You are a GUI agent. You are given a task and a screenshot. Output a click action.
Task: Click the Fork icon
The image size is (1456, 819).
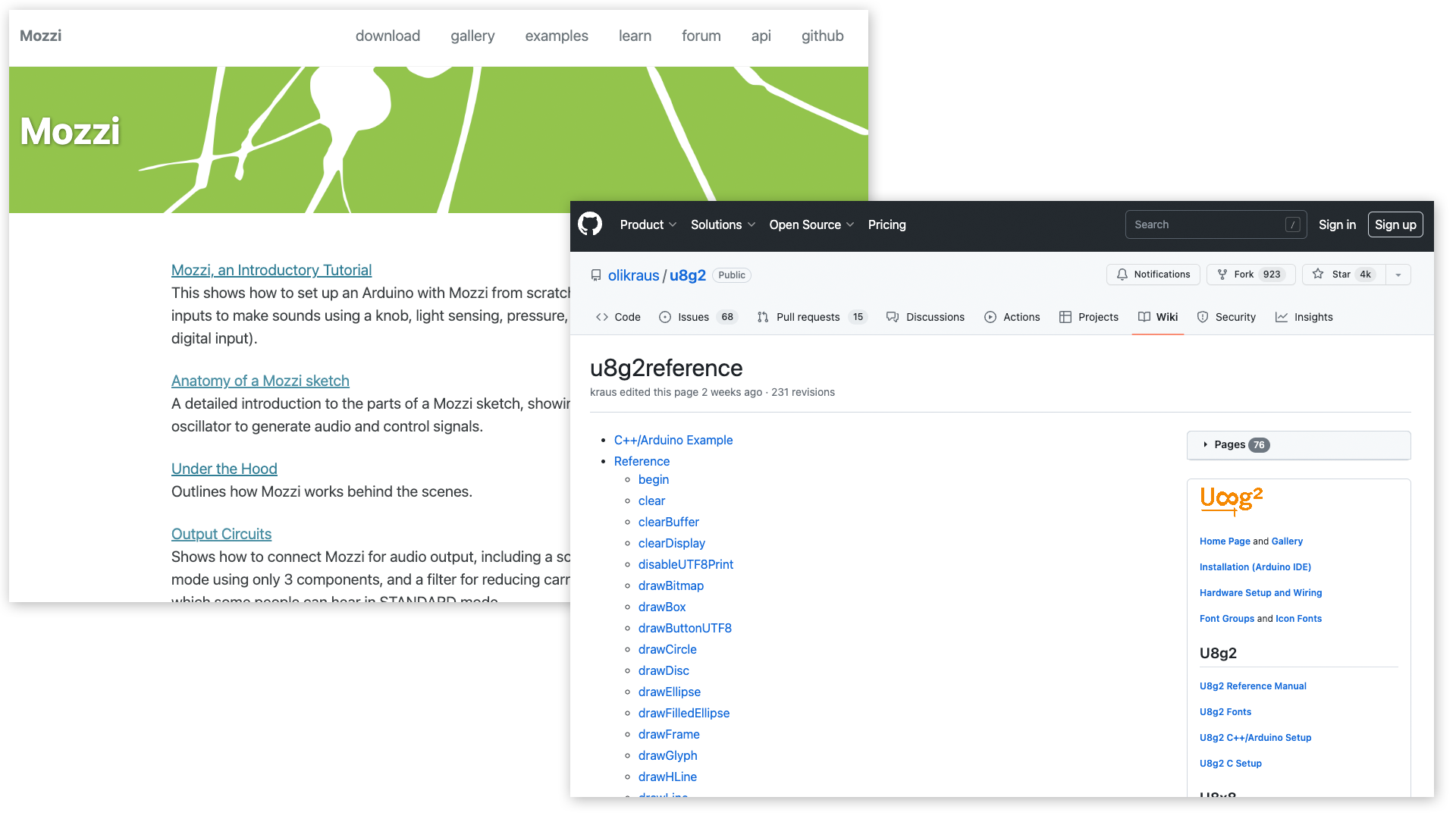(x=1222, y=275)
